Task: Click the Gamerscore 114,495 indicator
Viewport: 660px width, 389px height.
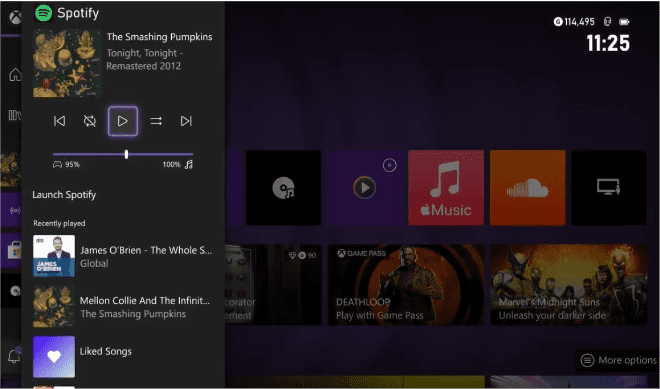Action: click(574, 21)
